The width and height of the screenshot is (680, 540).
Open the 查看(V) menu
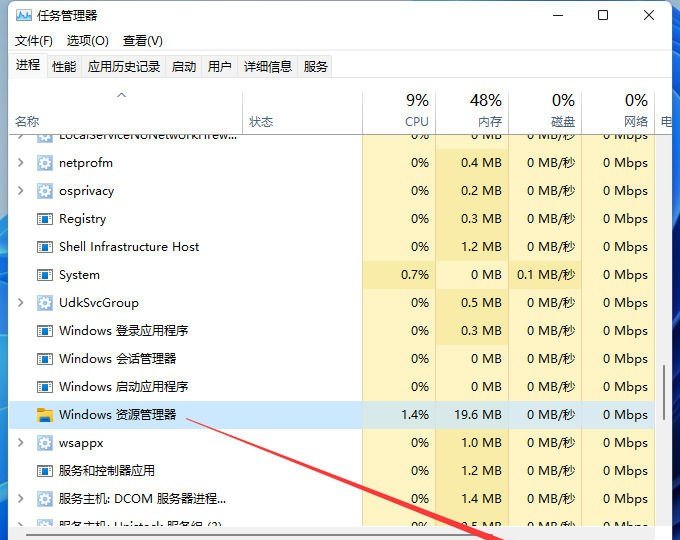(143, 41)
